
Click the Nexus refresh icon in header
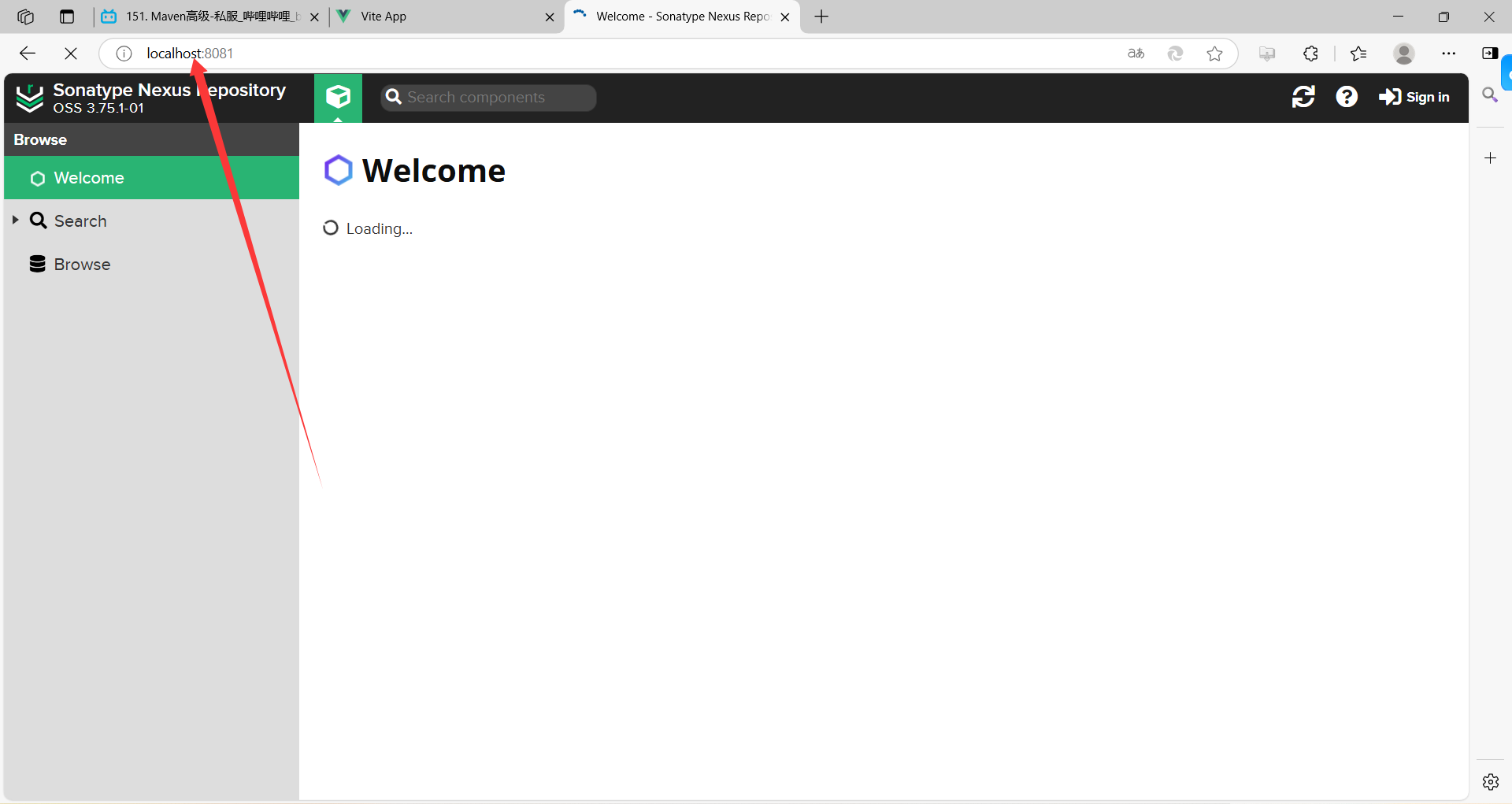(1303, 97)
